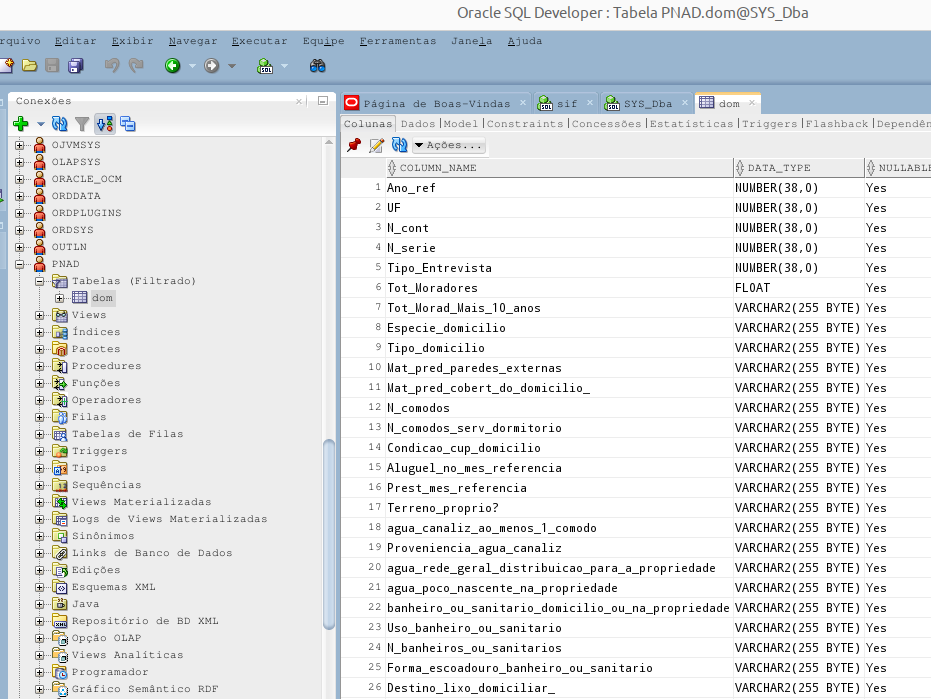Open the New Connection dropdown arrow

click(x=40, y=124)
